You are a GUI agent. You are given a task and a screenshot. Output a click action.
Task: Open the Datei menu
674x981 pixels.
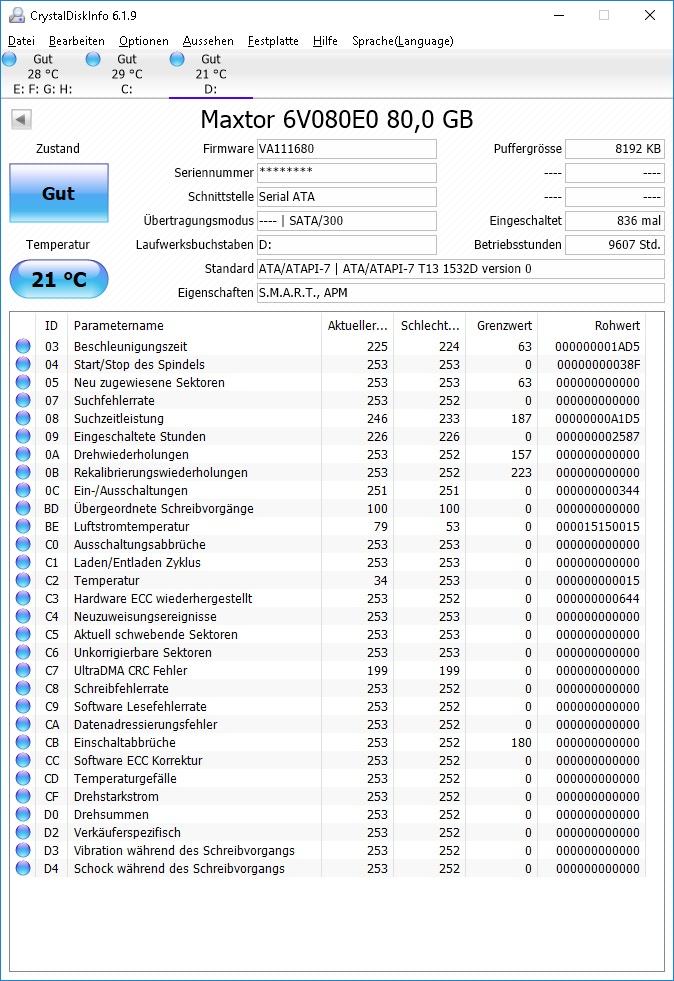click(x=21, y=41)
